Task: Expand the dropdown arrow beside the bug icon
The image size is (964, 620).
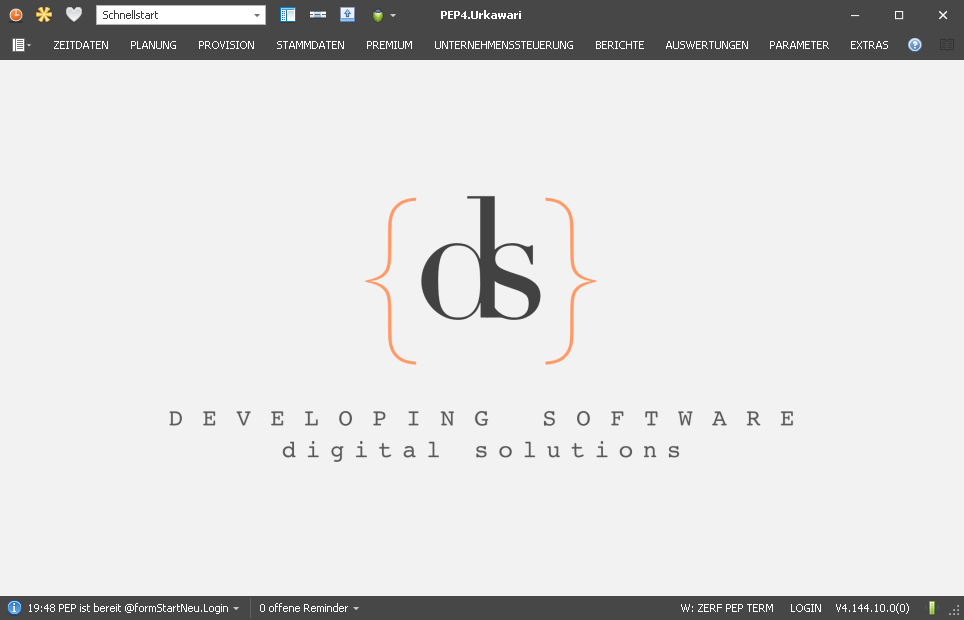Action: tap(393, 16)
